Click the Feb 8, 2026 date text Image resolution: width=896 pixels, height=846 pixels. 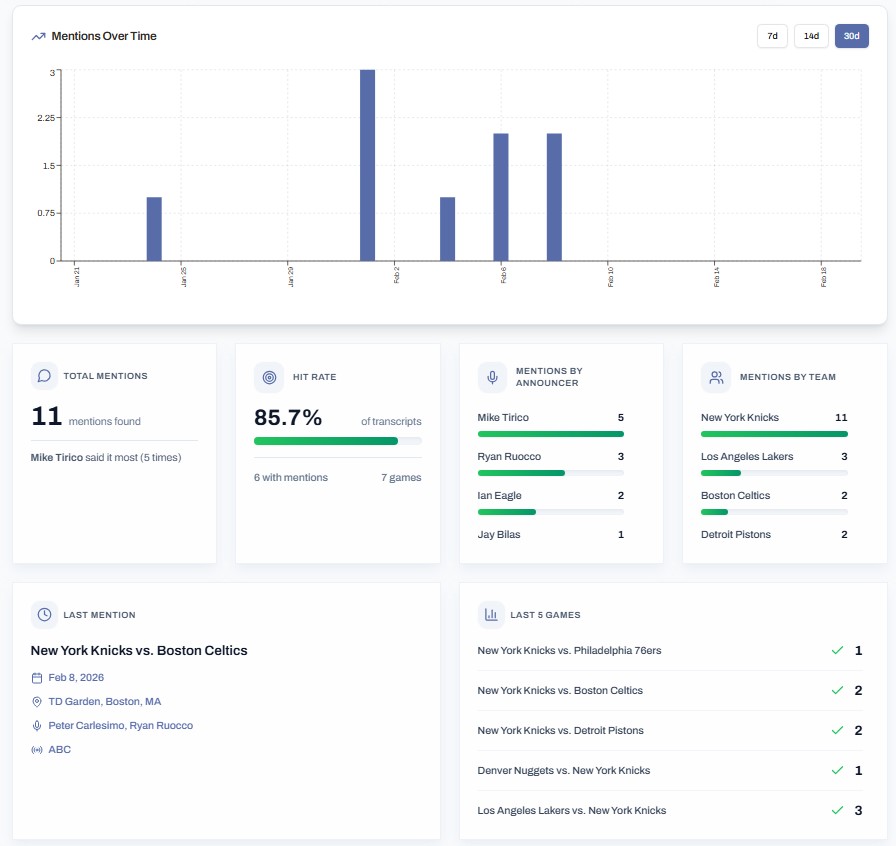coord(76,678)
